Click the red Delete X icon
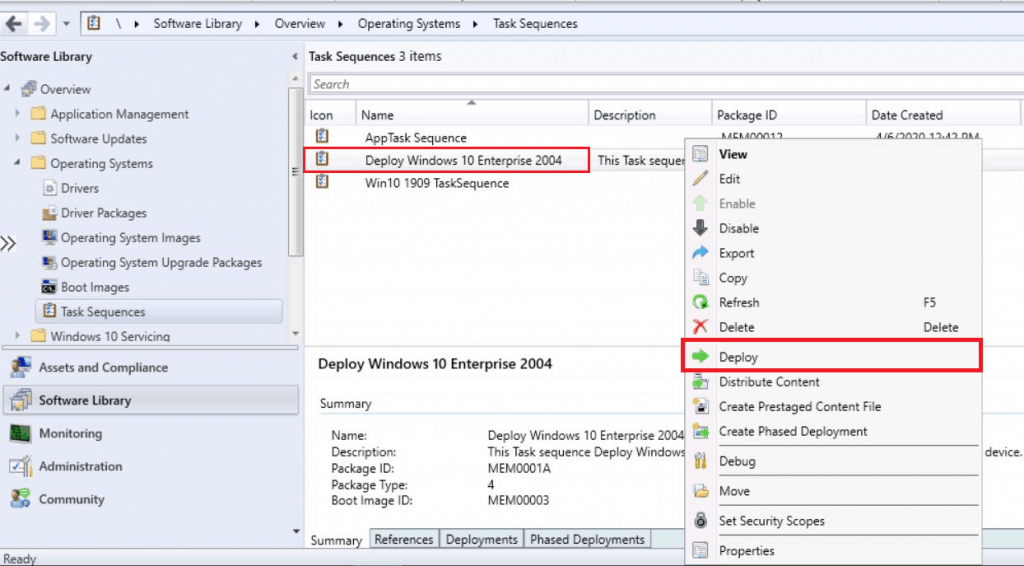1024x566 pixels. (x=700, y=327)
